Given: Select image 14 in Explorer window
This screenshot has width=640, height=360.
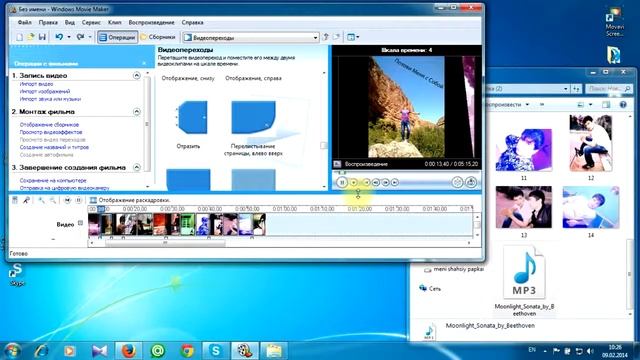Looking at the screenshot, I should pyautogui.click(x=591, y=207).
